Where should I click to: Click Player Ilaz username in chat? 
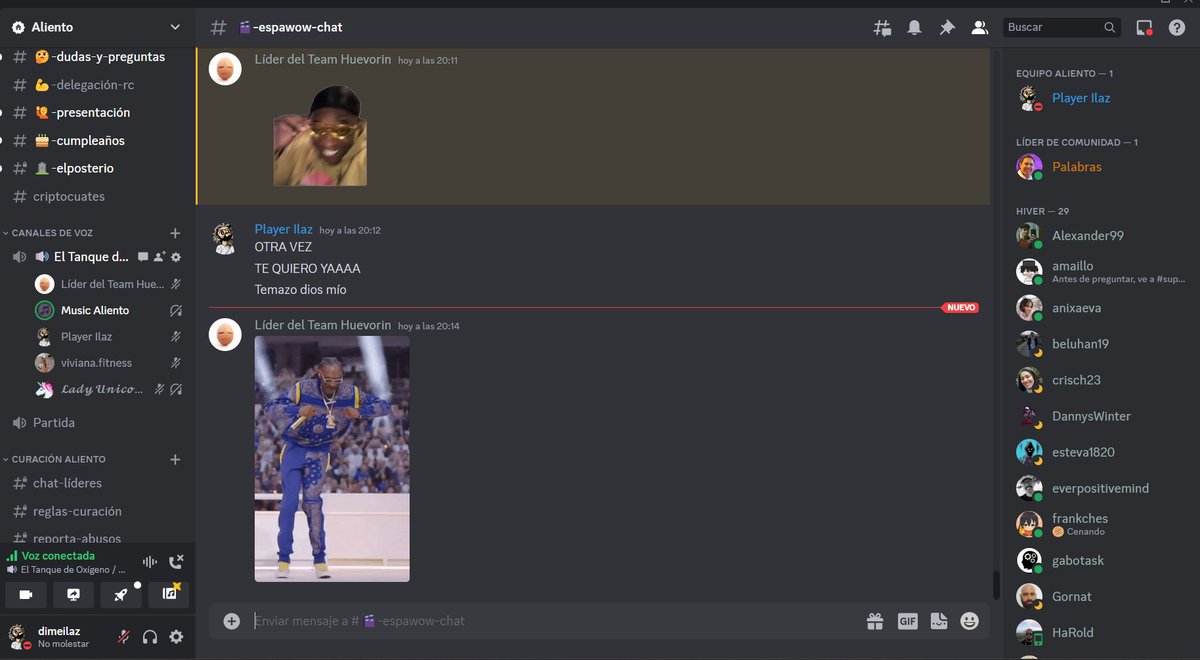click(x=284, y=230)
